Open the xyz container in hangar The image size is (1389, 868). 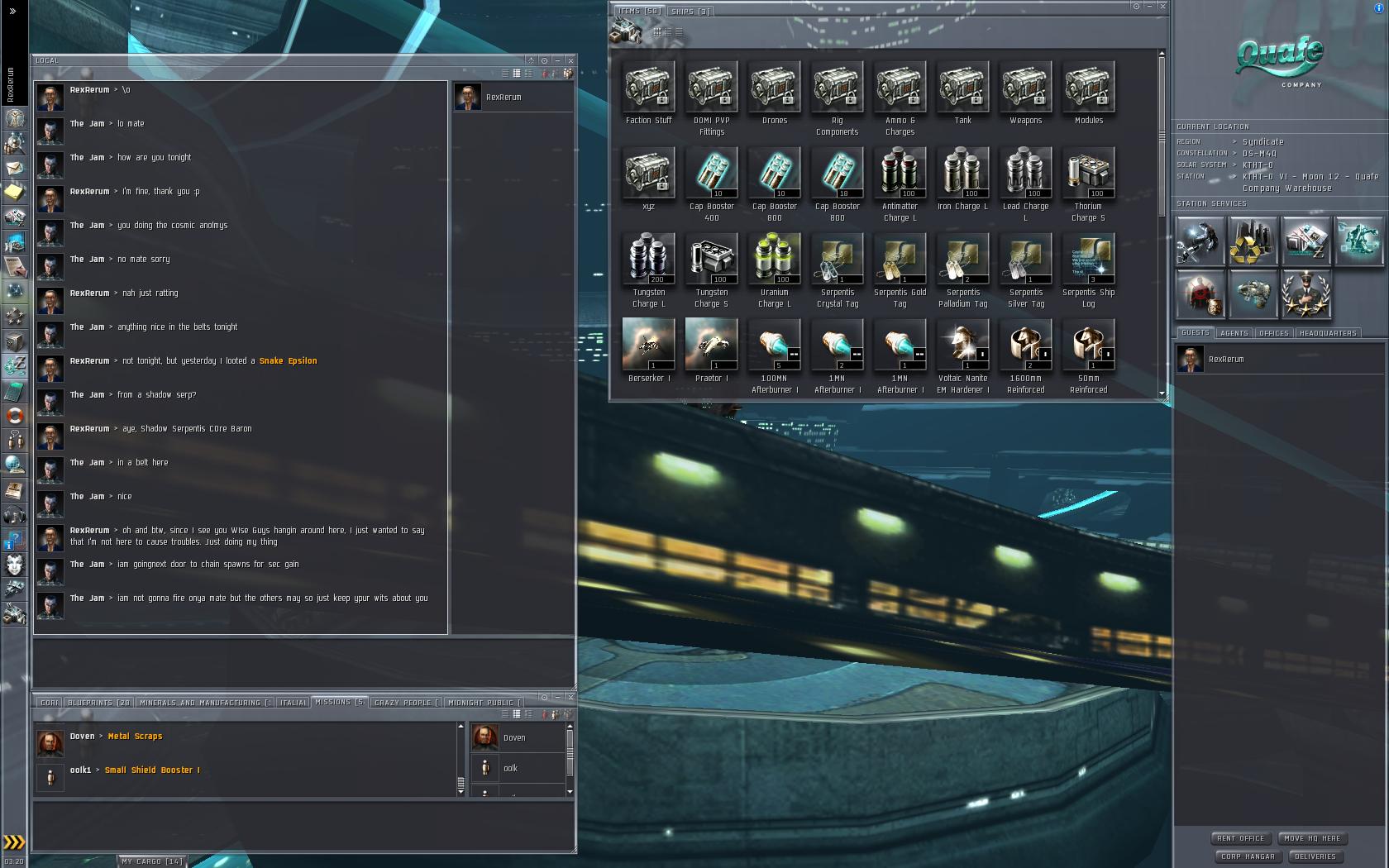click(648, 179)
